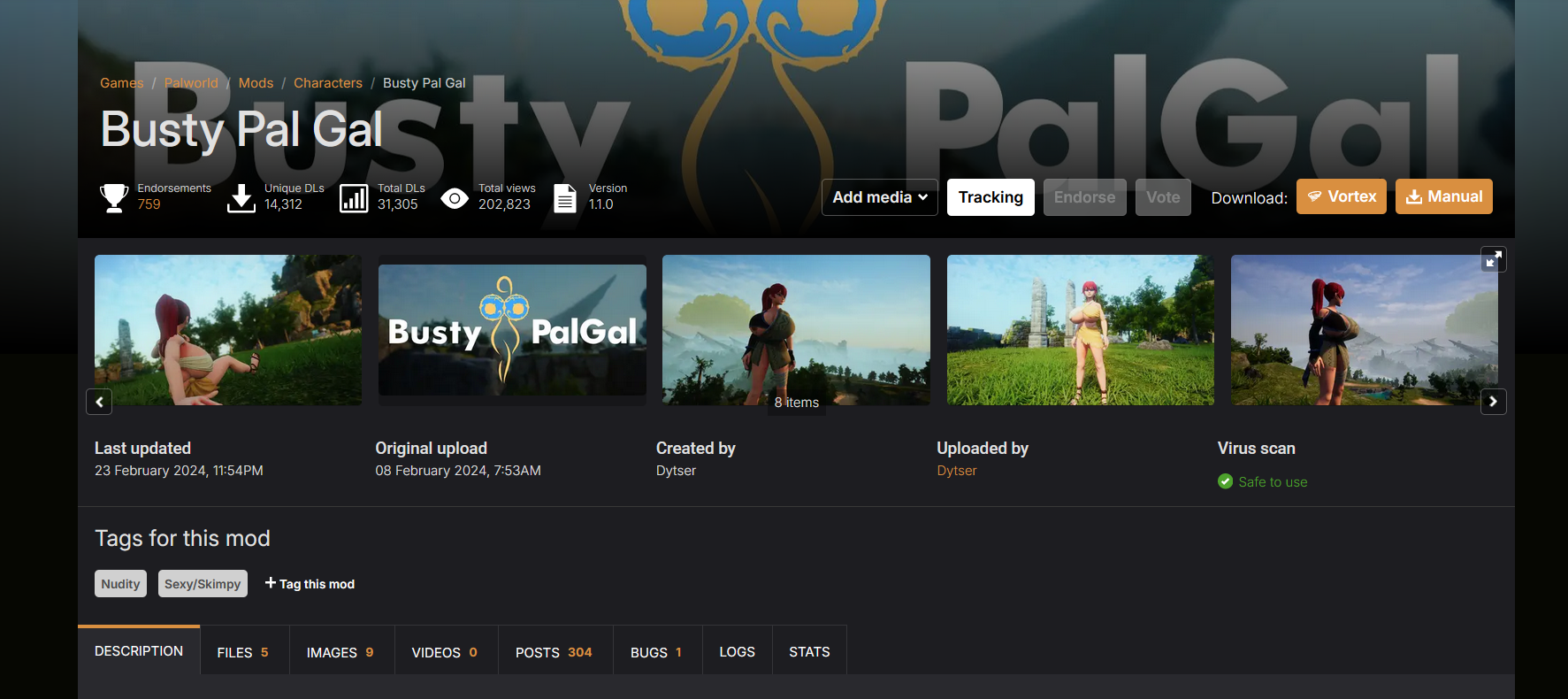
Task: Click the total views value 202,823
Action: point(504,204)
